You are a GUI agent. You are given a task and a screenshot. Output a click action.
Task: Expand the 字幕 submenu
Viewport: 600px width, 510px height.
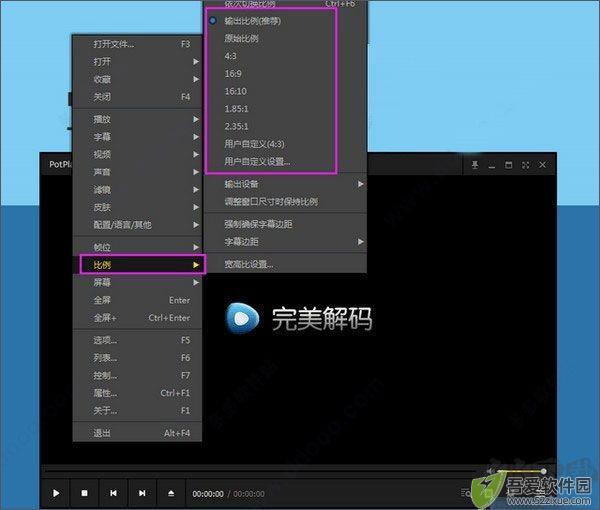tap(137, 137)
